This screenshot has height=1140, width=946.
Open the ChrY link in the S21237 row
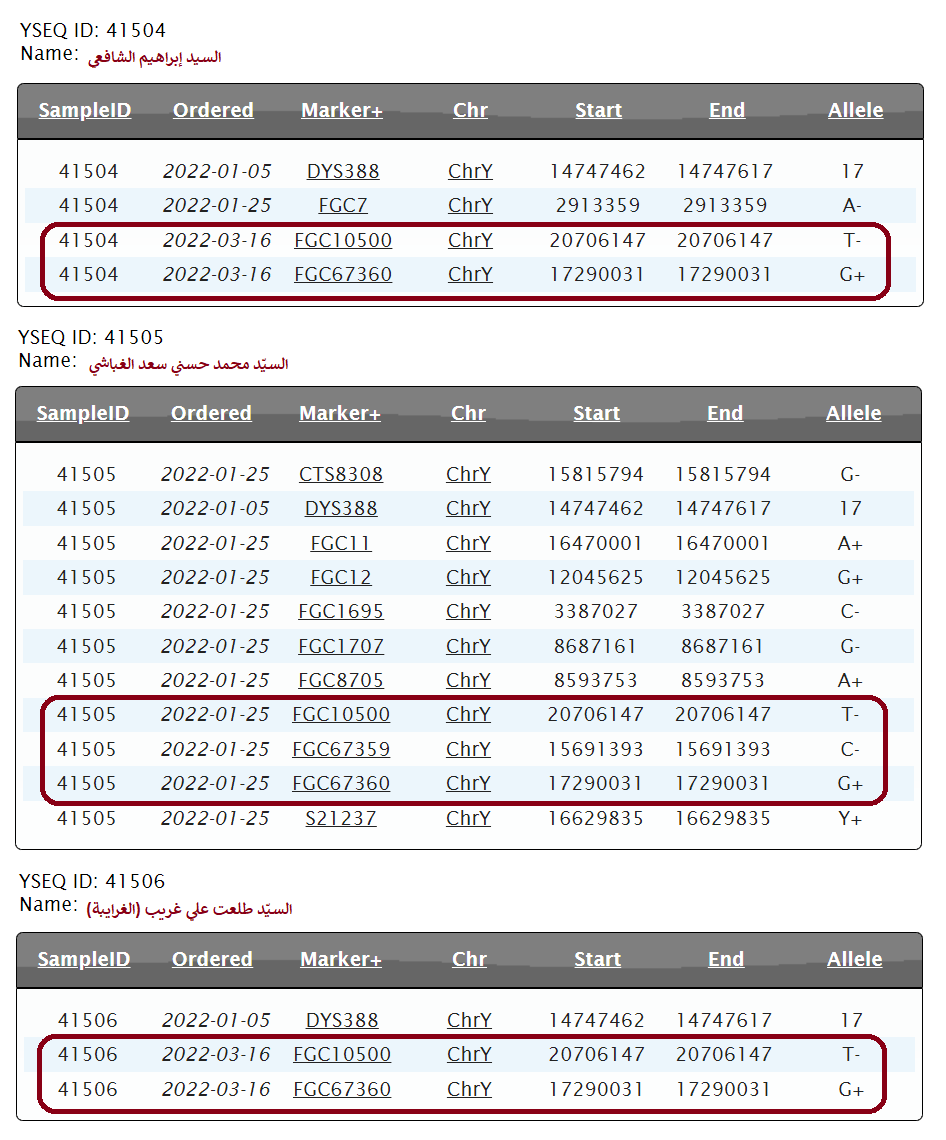(x=468, y=819)
